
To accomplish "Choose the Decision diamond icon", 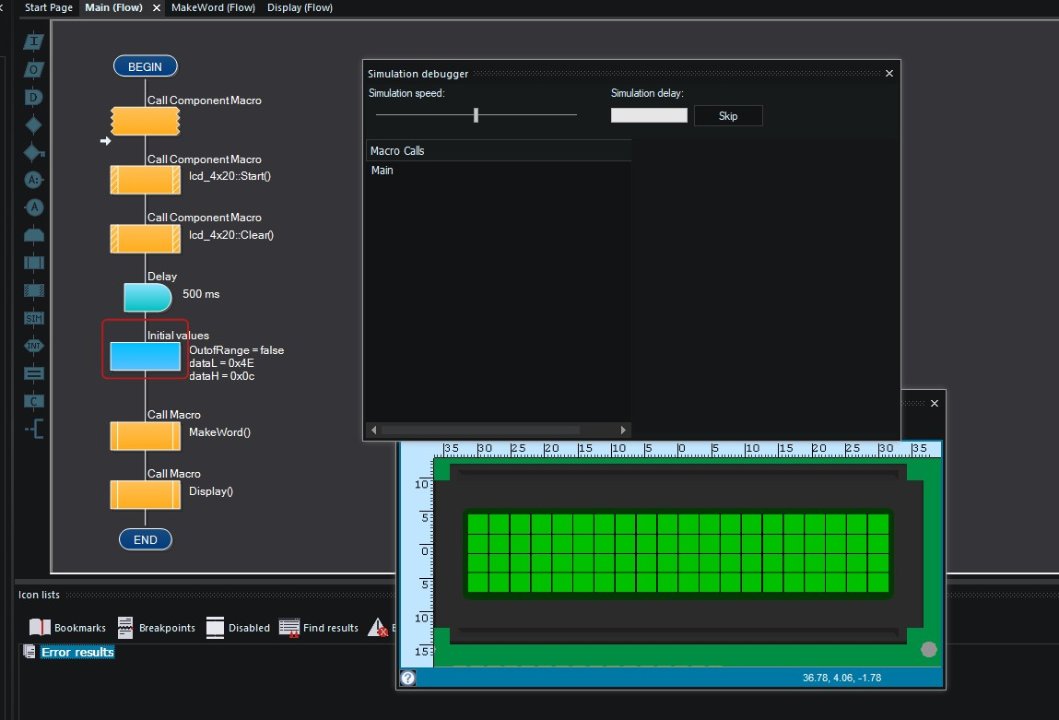I will click(x=34, y=125).
